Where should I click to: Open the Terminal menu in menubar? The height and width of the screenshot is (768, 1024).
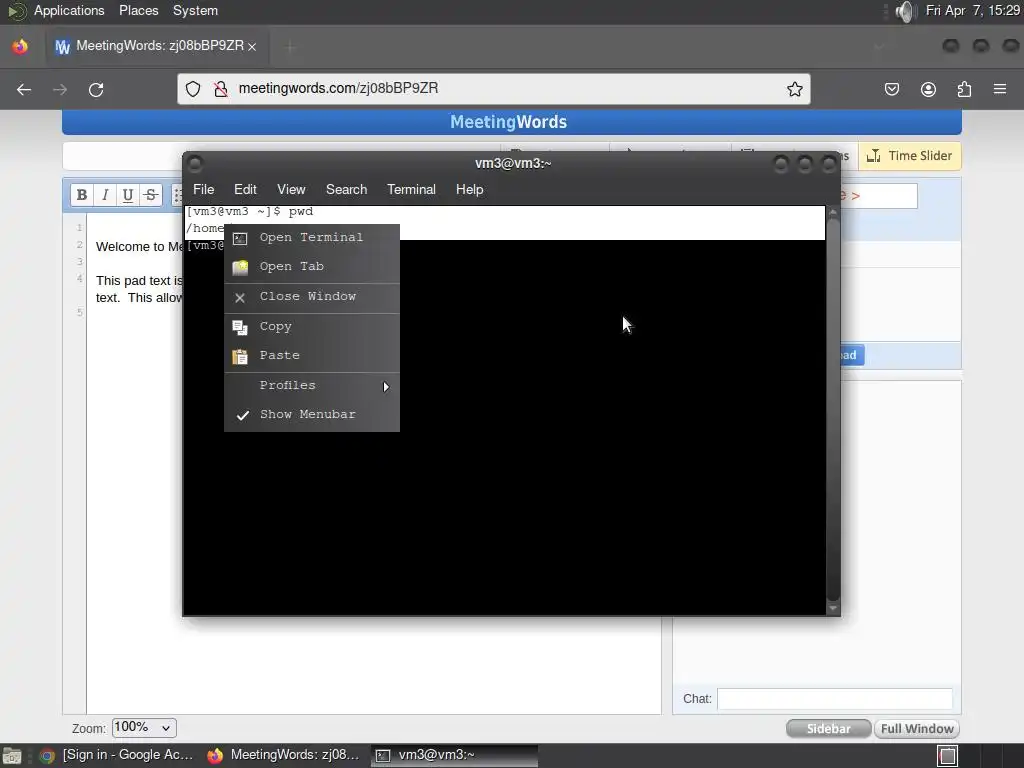pyautogui.click(x=411, y=189)
